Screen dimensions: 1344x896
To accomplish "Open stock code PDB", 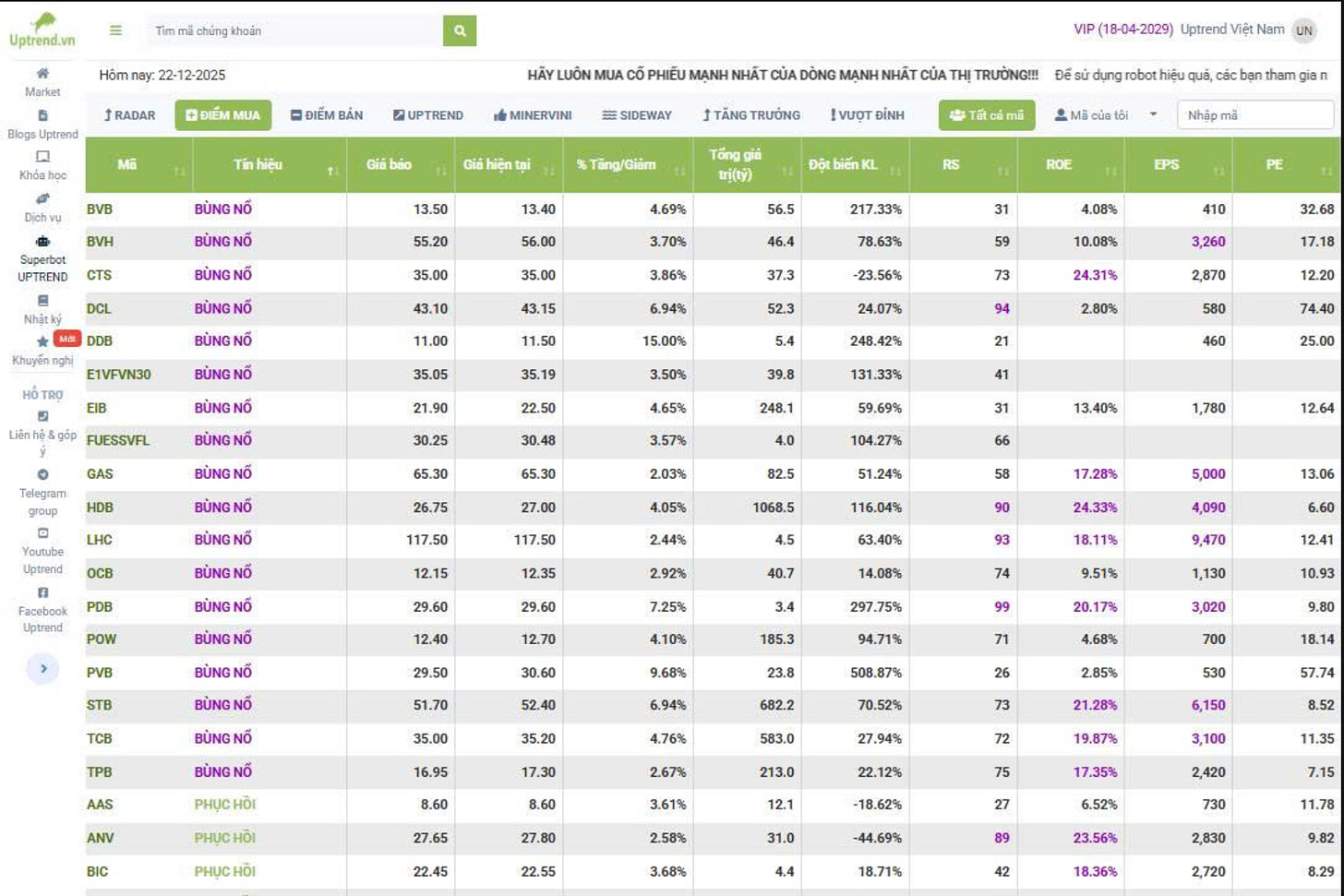I will coord(100,606).
